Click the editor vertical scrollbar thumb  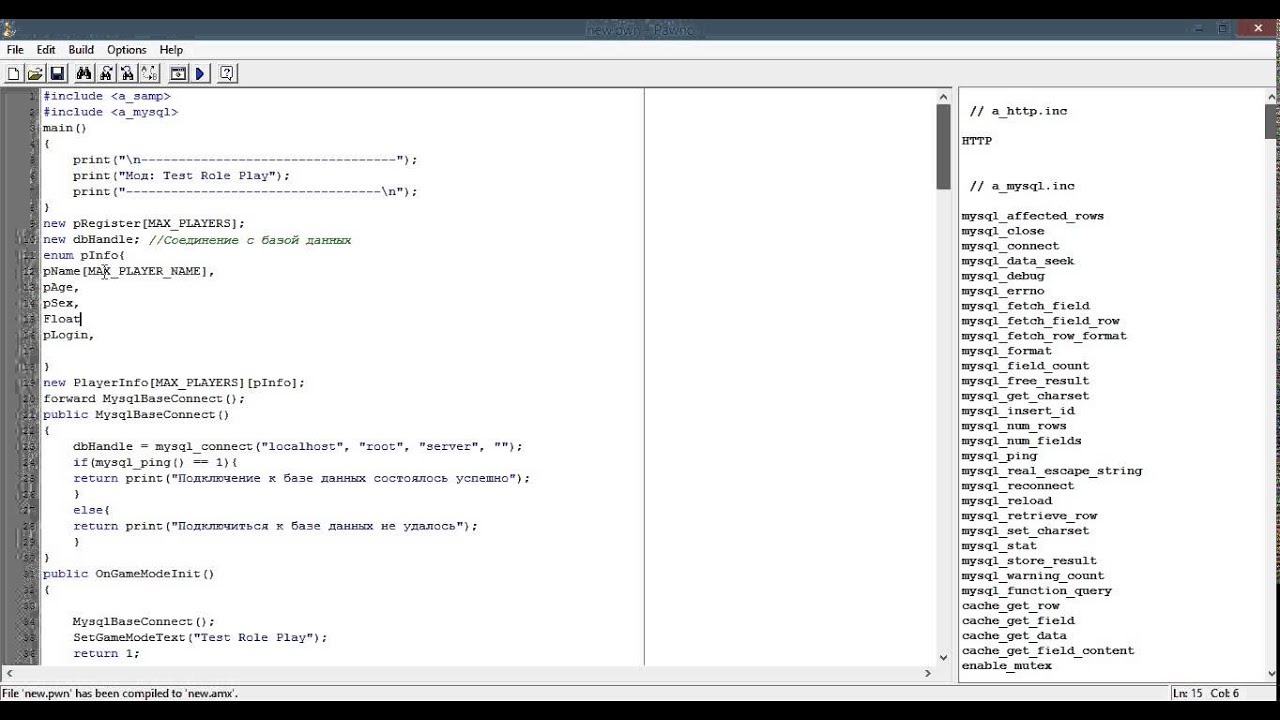click(x=943, y=146)
